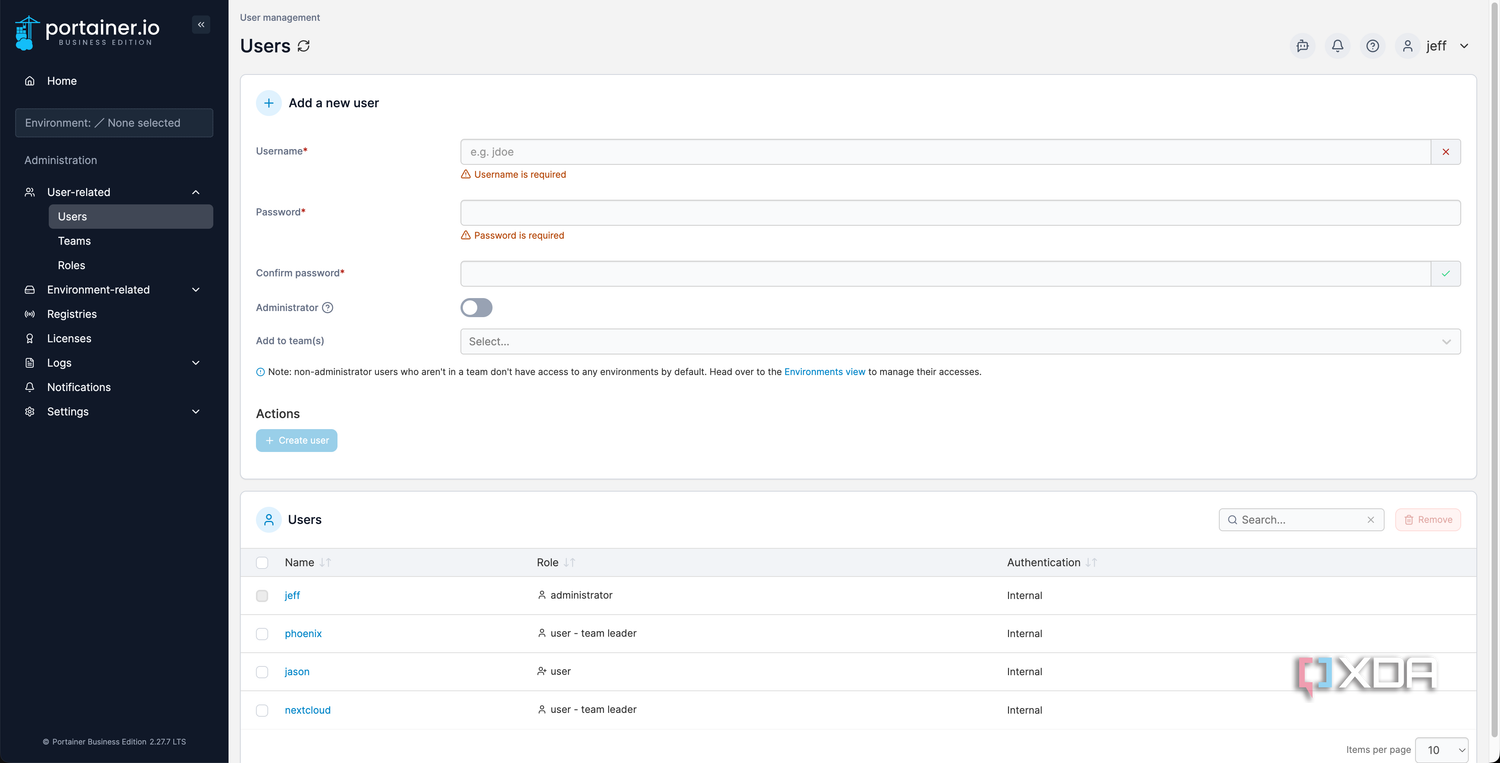Sort users by the Authentication column arrows
The width and height of the screenshot is (1500, 763).
tap(1091, 563)
